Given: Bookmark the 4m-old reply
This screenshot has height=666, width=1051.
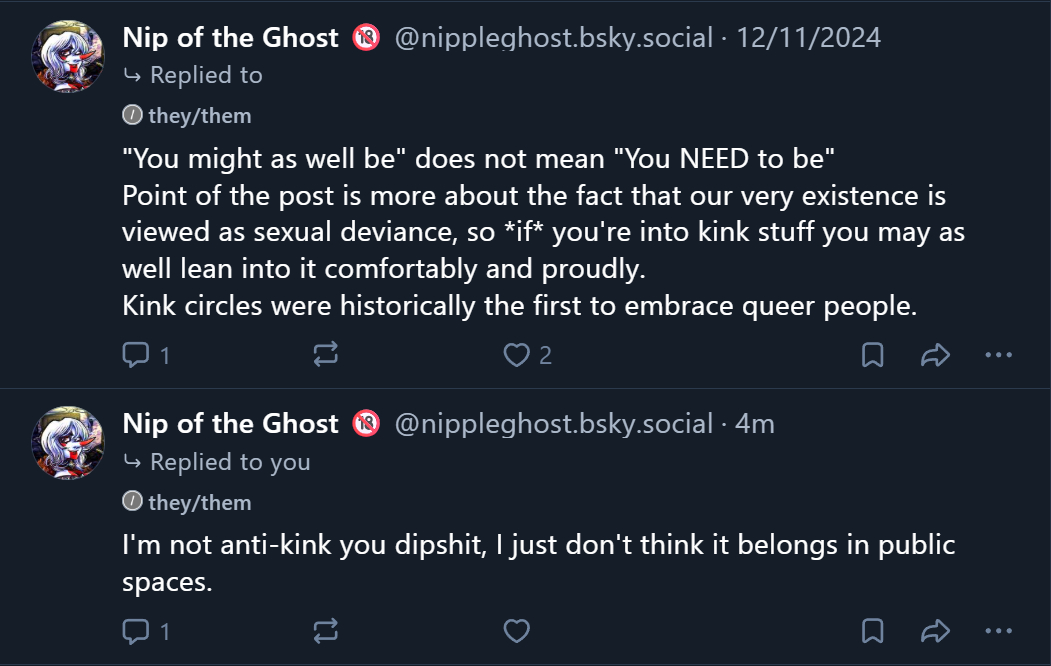Looking at the screenshot, I should point(872,631).
